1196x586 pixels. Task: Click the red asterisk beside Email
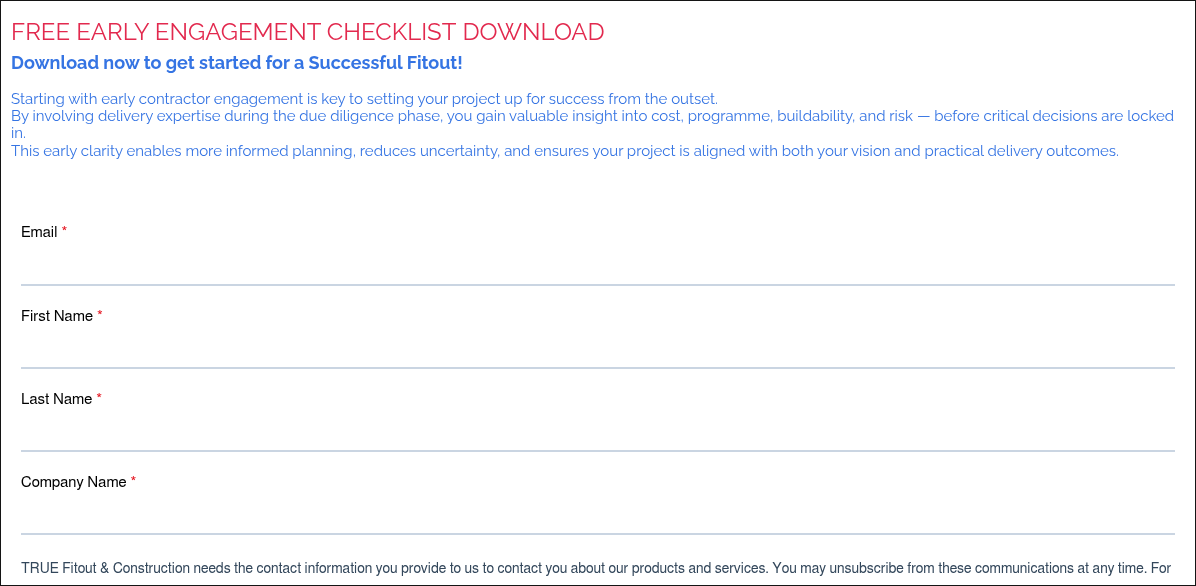[64, 229]
